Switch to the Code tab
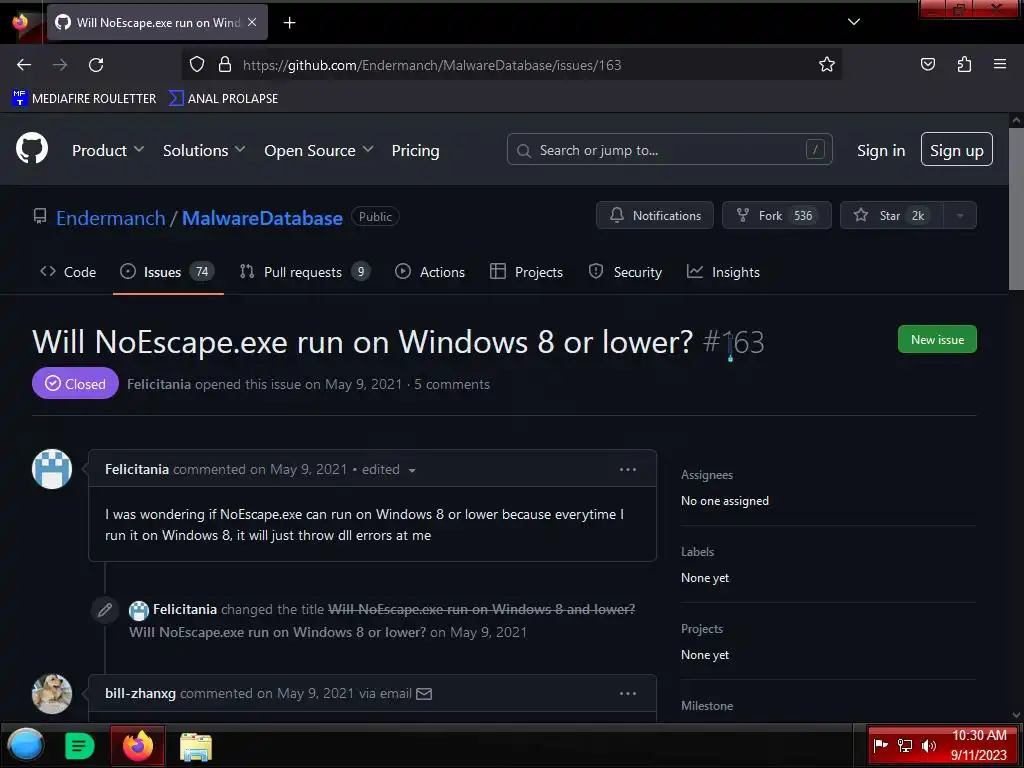This screenshot has height=768, width=1024. [68, 272]
